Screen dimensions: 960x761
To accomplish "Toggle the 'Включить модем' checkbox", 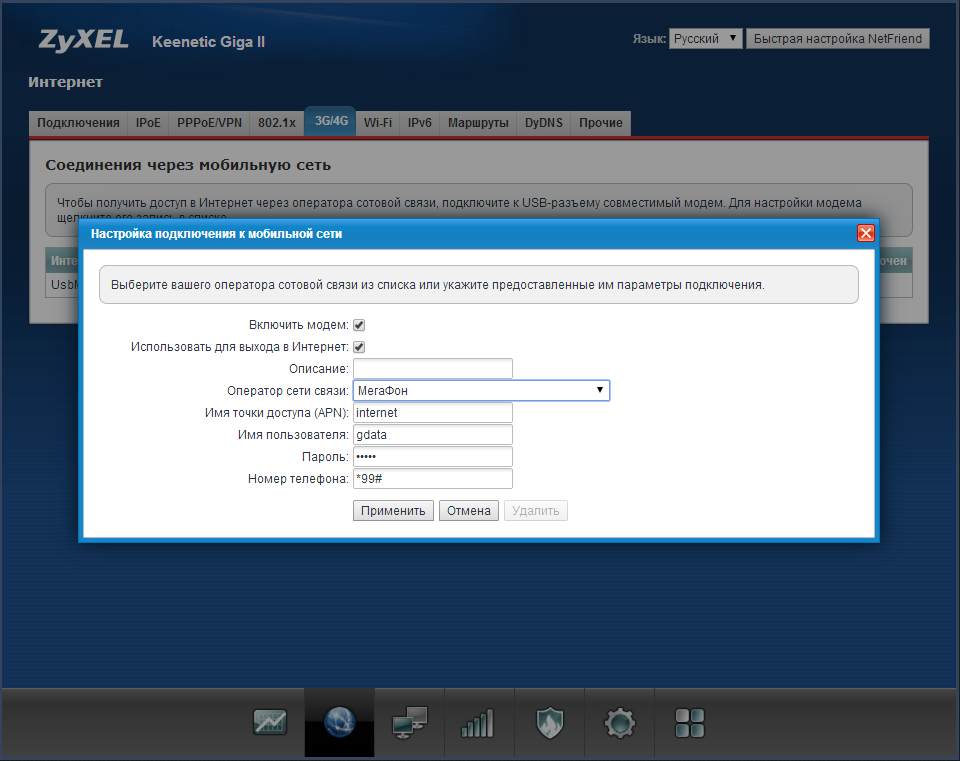I will tap(359, 325).
